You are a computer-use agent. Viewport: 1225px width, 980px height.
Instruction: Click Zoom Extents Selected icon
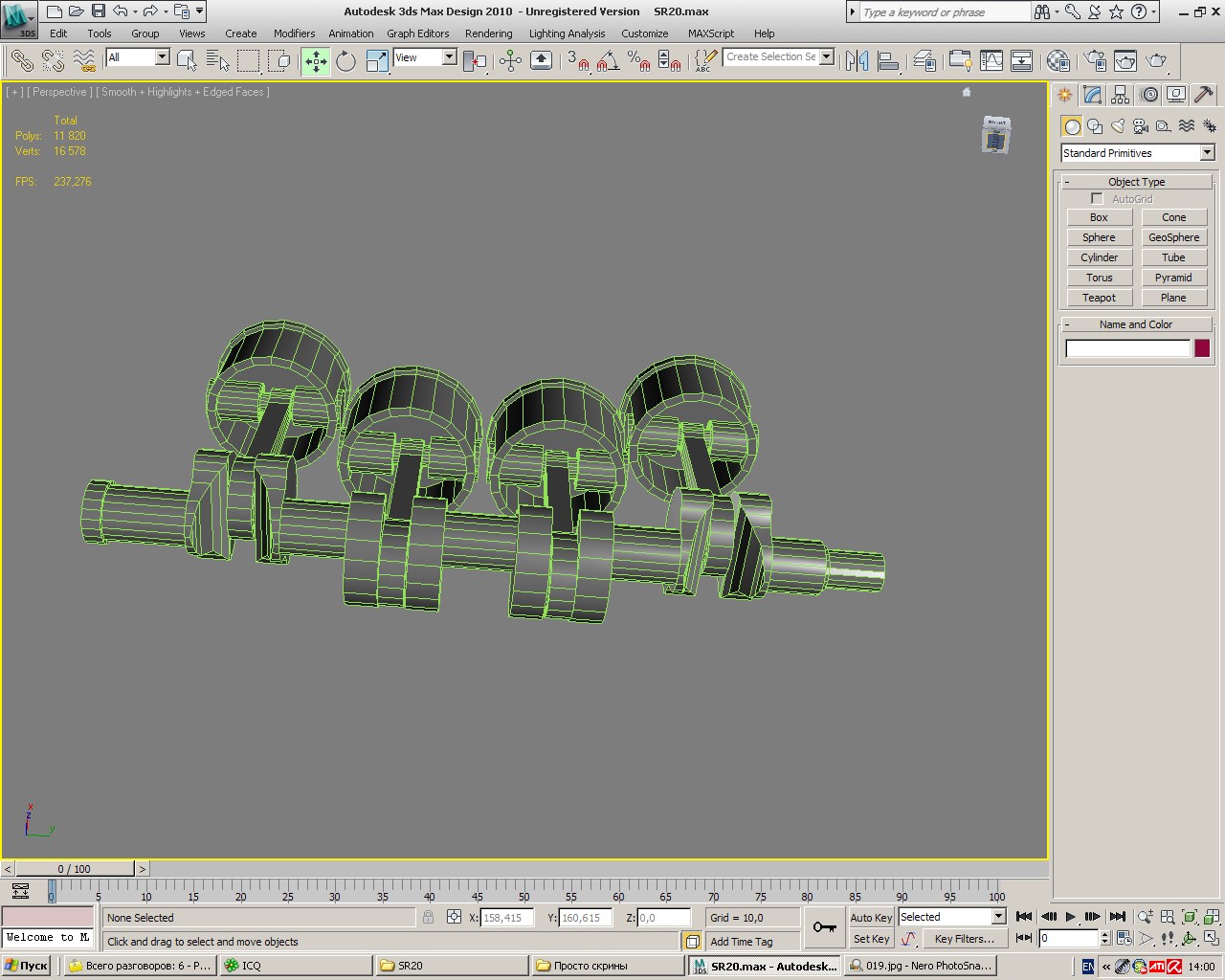click(1190, 917)
